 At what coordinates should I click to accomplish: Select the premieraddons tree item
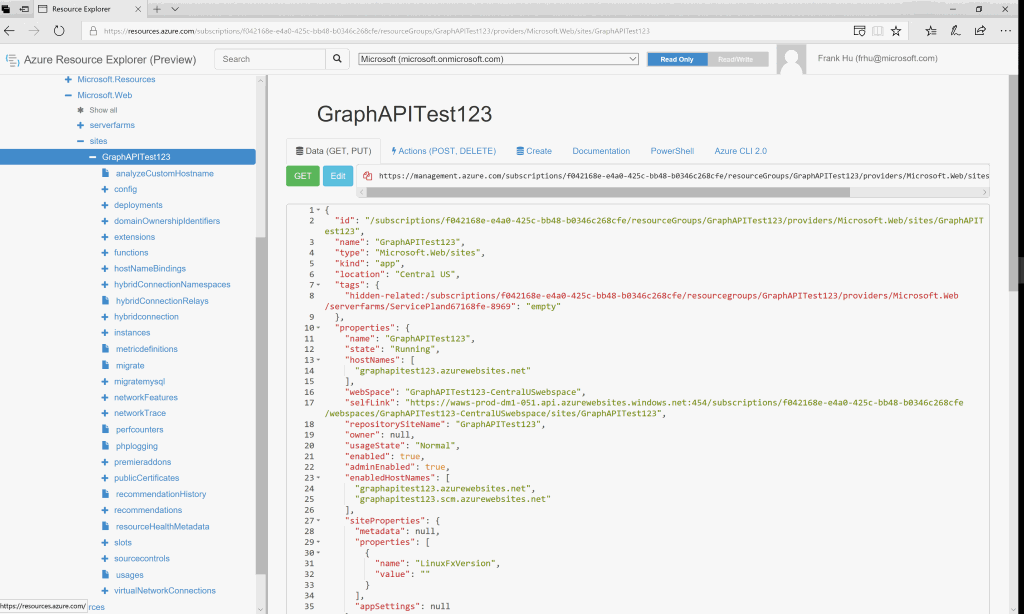(142, 462)
